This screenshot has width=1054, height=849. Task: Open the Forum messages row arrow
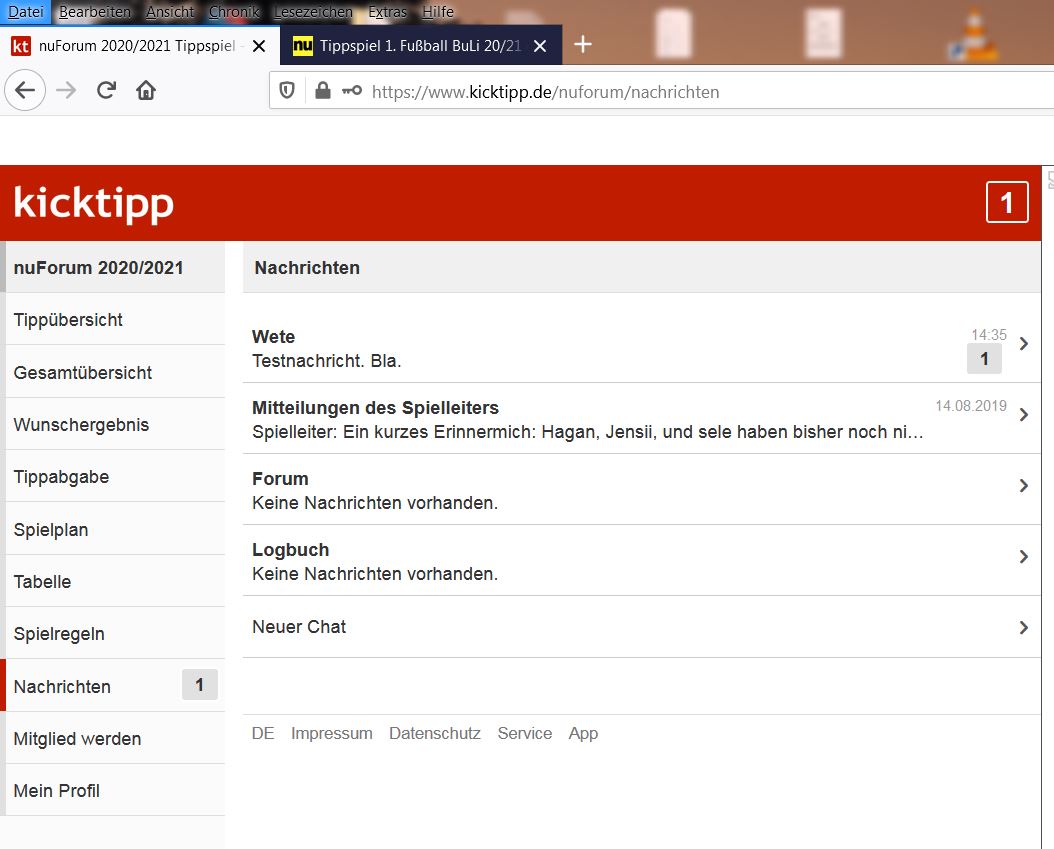1023,486
